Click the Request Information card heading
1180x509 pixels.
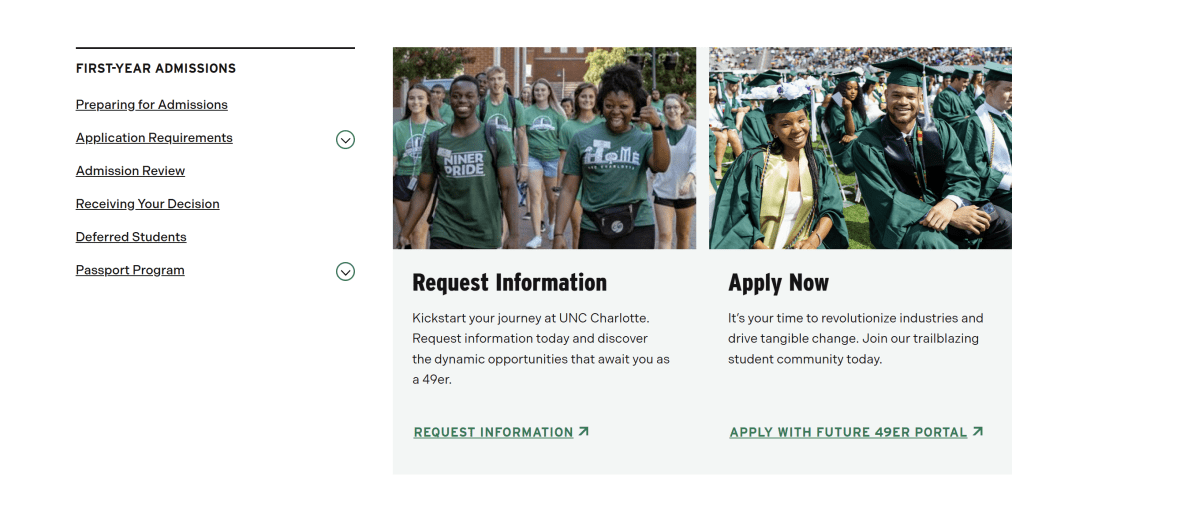click(509, 283)
